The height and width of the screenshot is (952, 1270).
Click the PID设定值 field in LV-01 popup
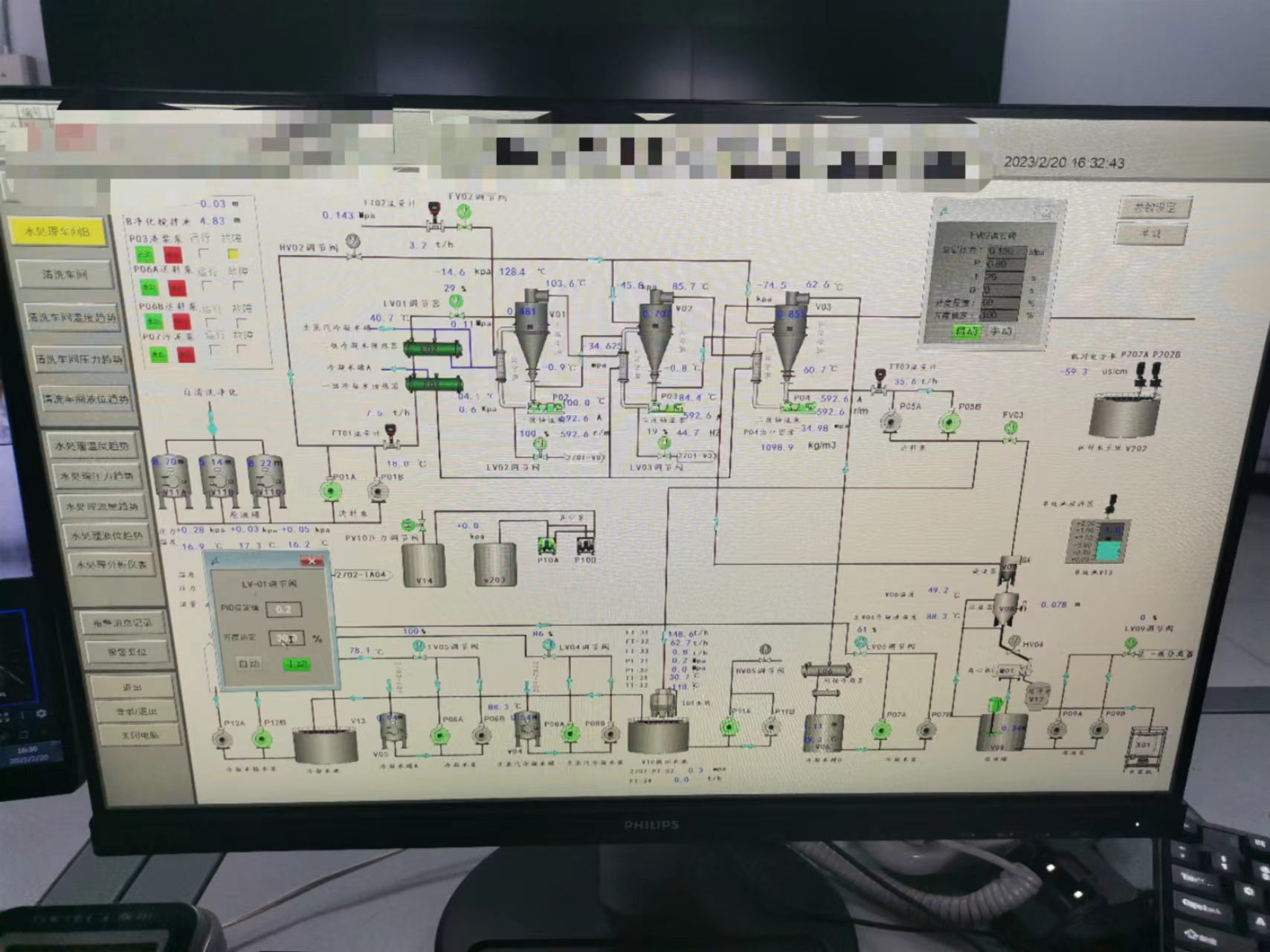tap(283, 609)
